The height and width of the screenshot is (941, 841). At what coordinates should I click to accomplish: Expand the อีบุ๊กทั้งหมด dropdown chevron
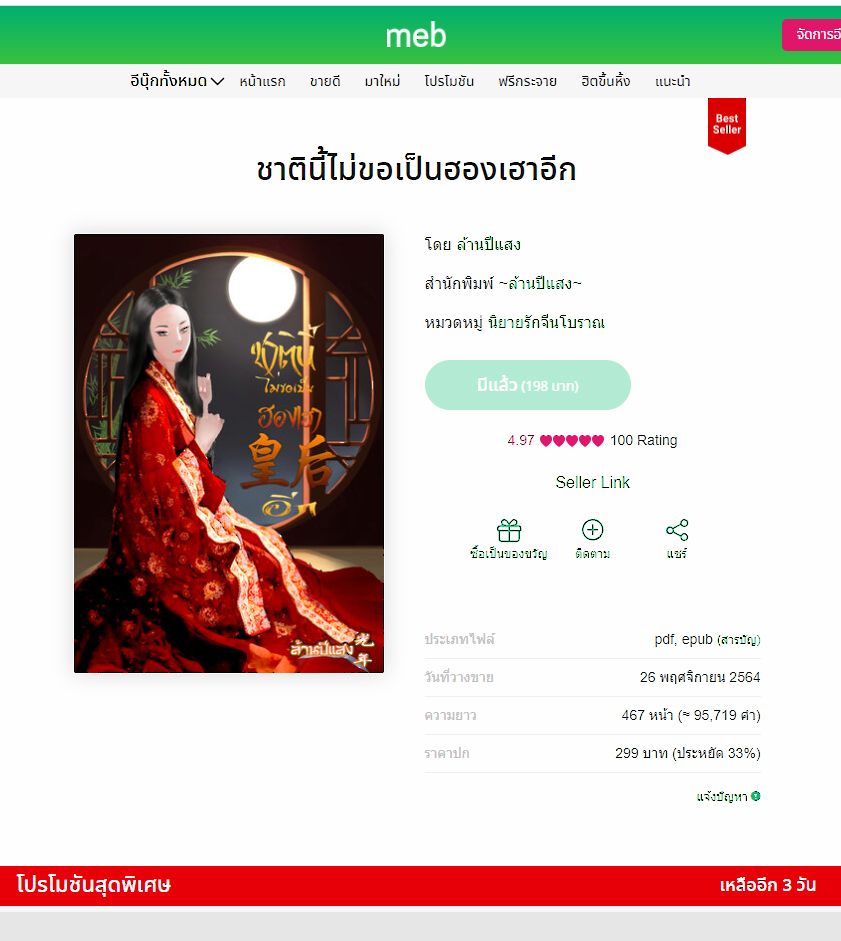217,81
